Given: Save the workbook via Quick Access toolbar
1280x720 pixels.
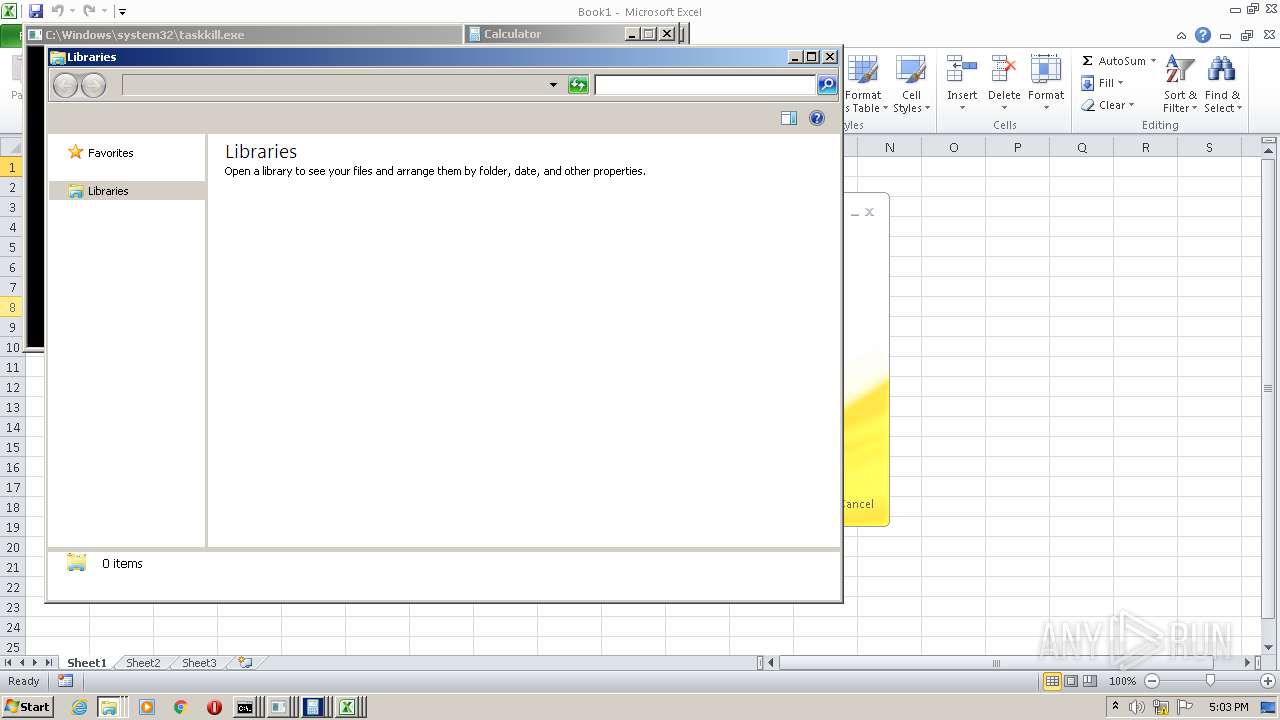Looking at the screenshot, I should [x=36, y=11].
